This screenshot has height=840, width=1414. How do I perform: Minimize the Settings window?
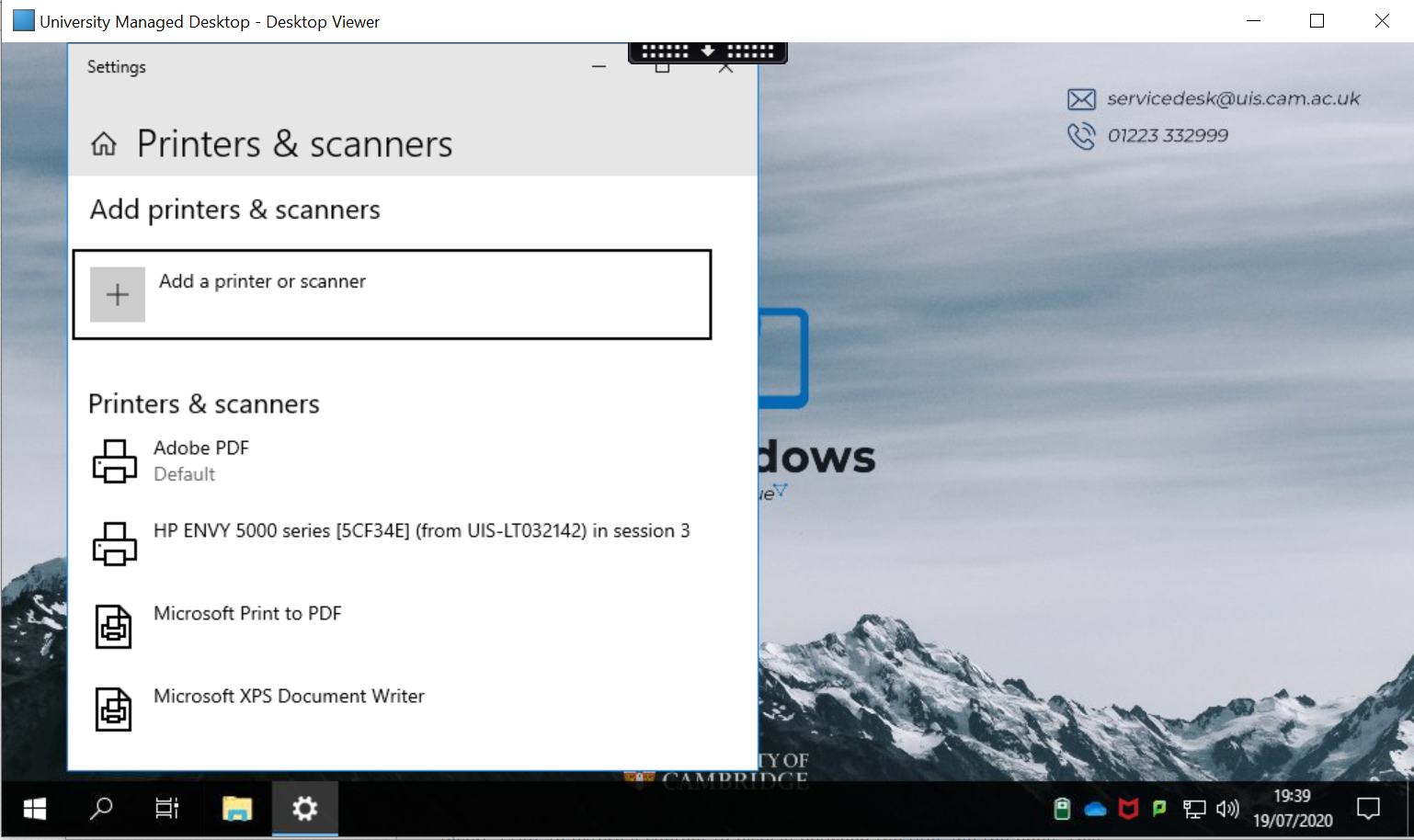point(599,67)
